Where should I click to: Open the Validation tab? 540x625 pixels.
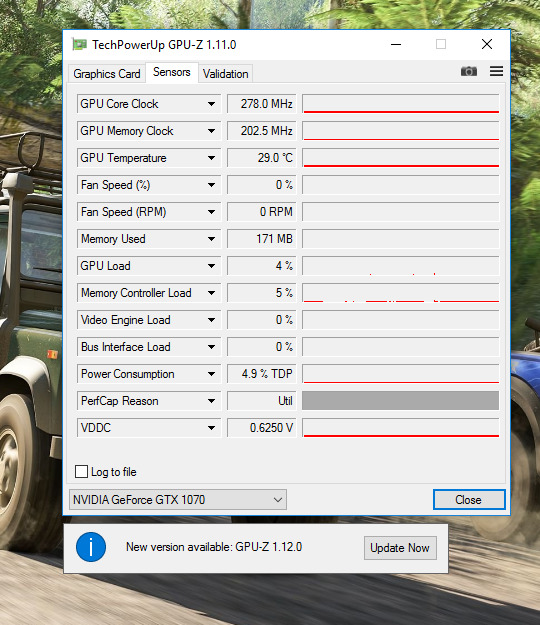coord(226,74)
